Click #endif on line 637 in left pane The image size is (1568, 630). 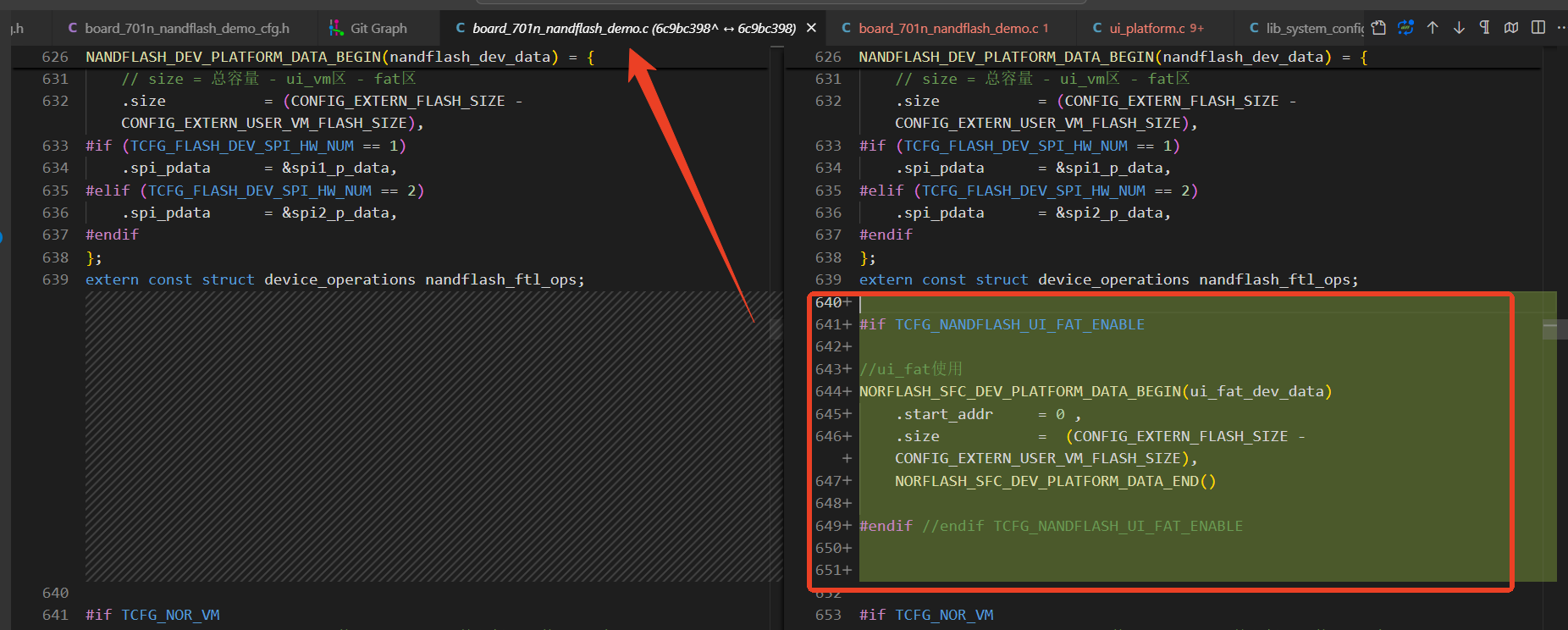click(x=112, y=235)
